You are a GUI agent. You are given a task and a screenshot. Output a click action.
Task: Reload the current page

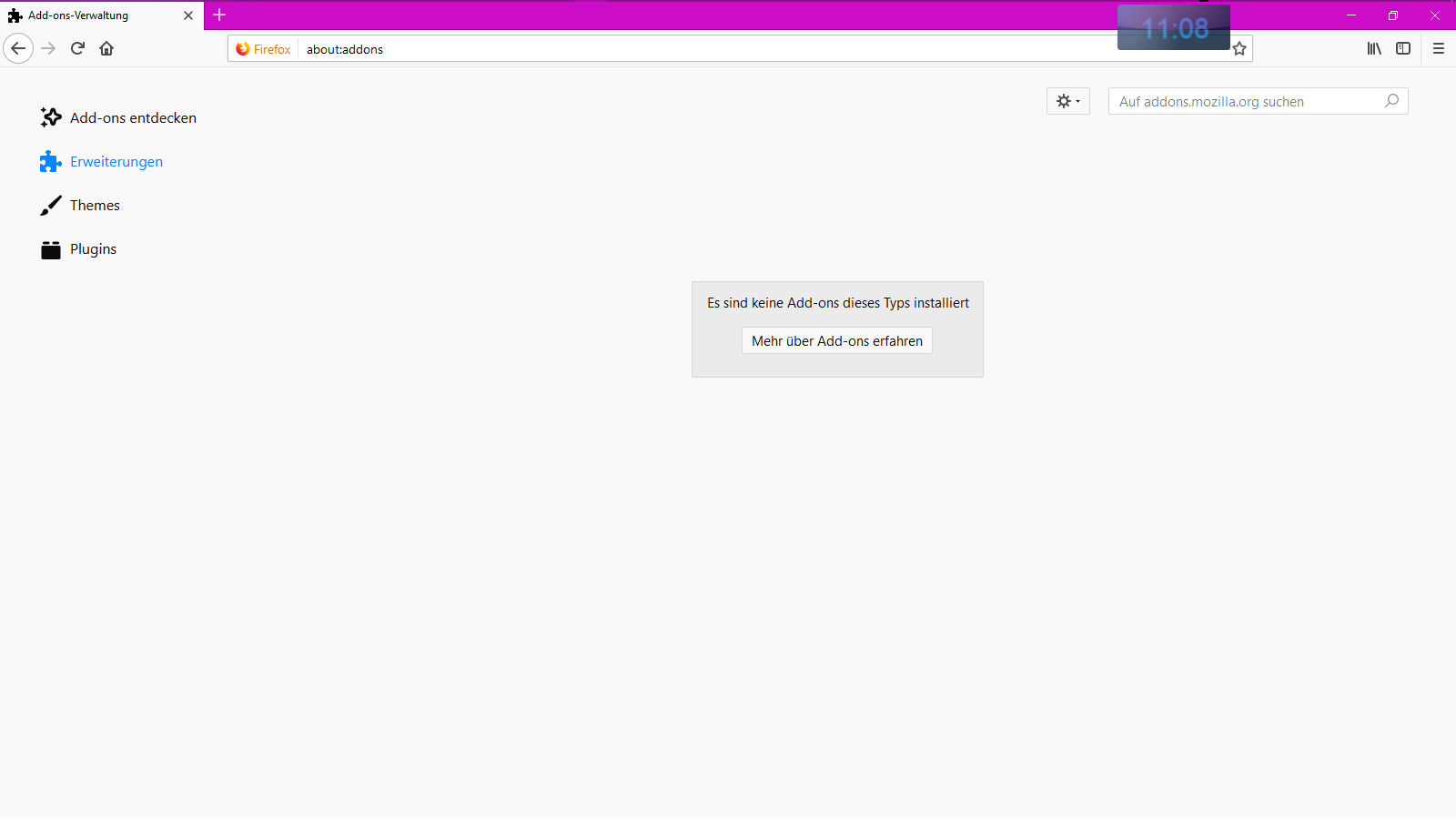[x=77, y=48]
